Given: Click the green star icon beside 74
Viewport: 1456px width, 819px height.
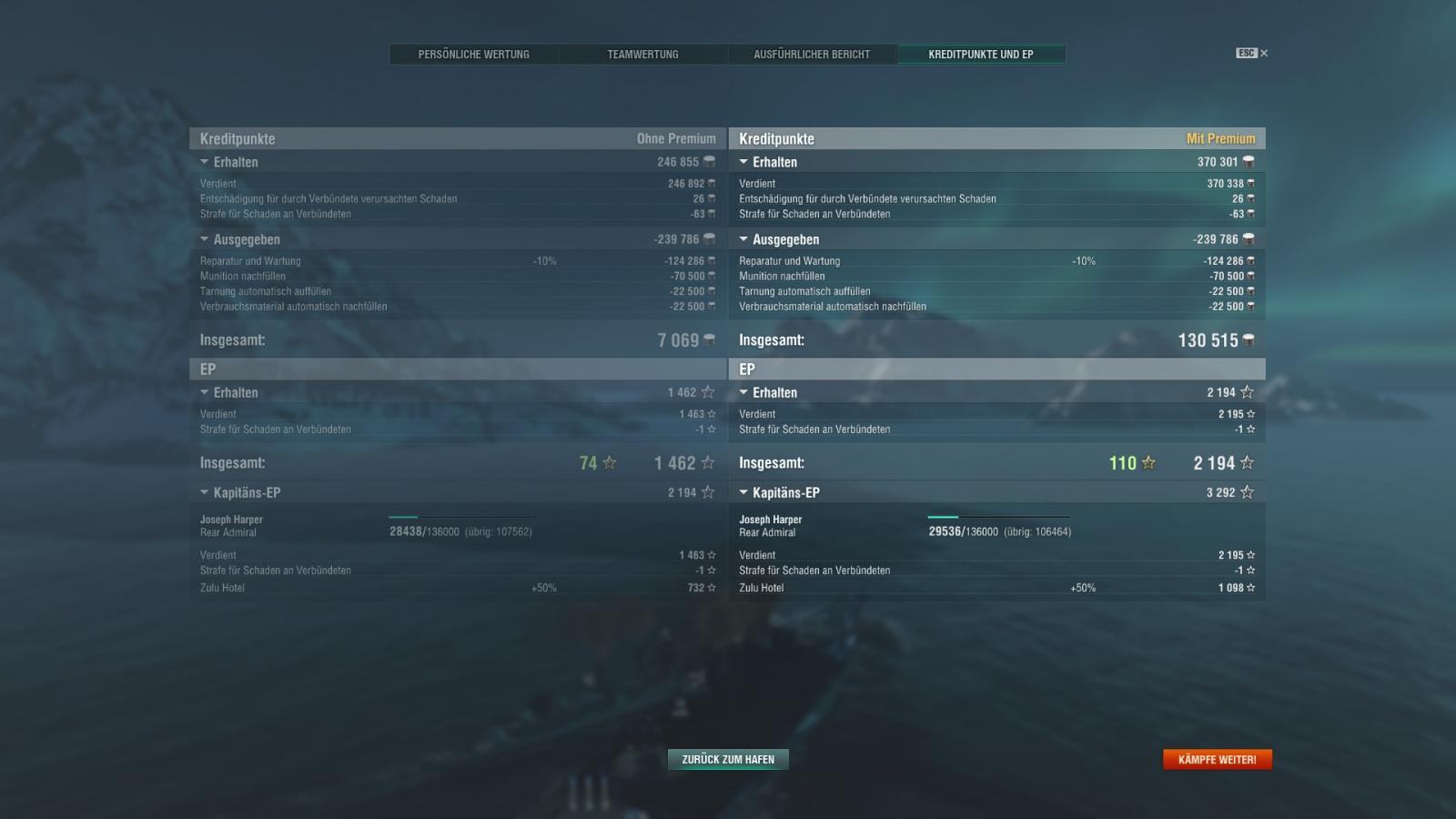Looking at the screenshot, I should 609,462.
